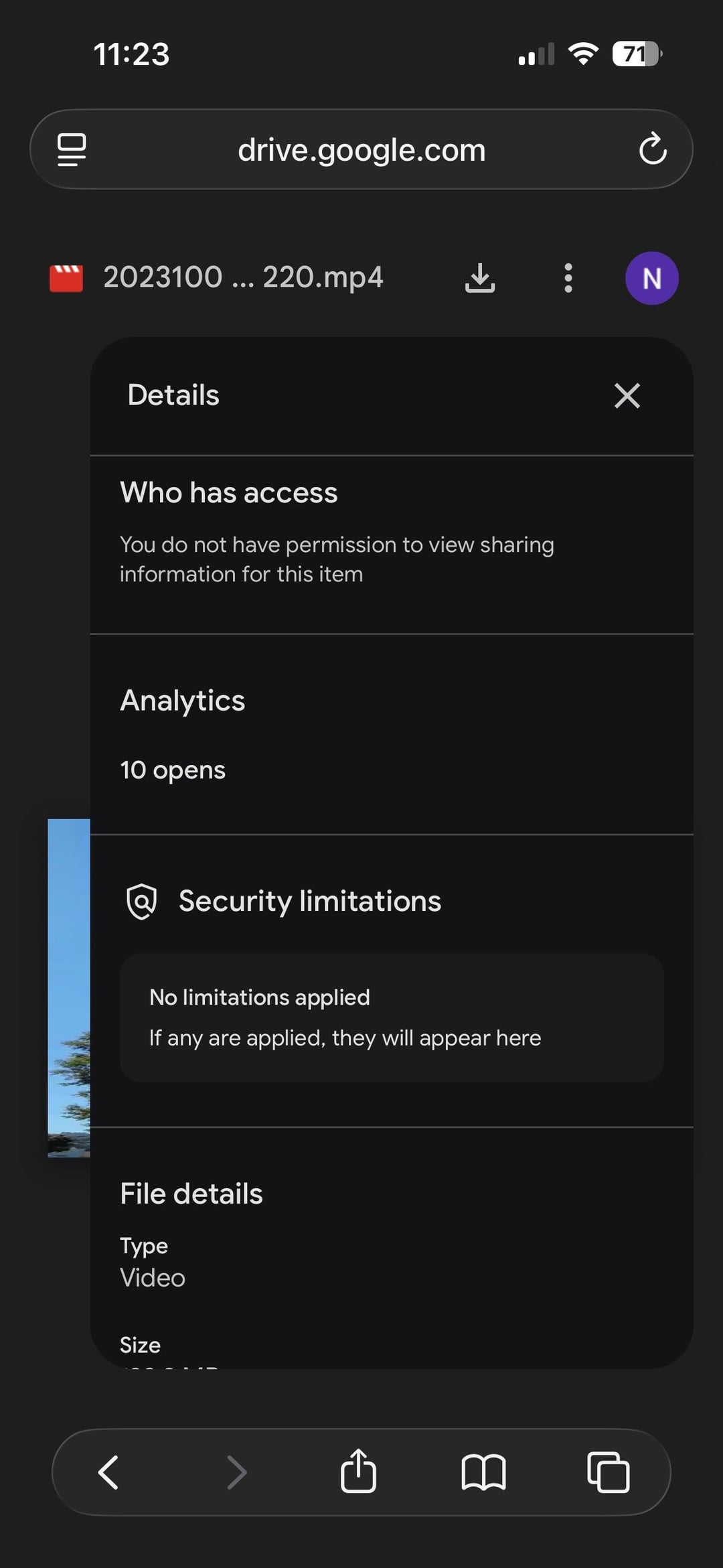Show all open Safari tabs

pos(608,1472)
